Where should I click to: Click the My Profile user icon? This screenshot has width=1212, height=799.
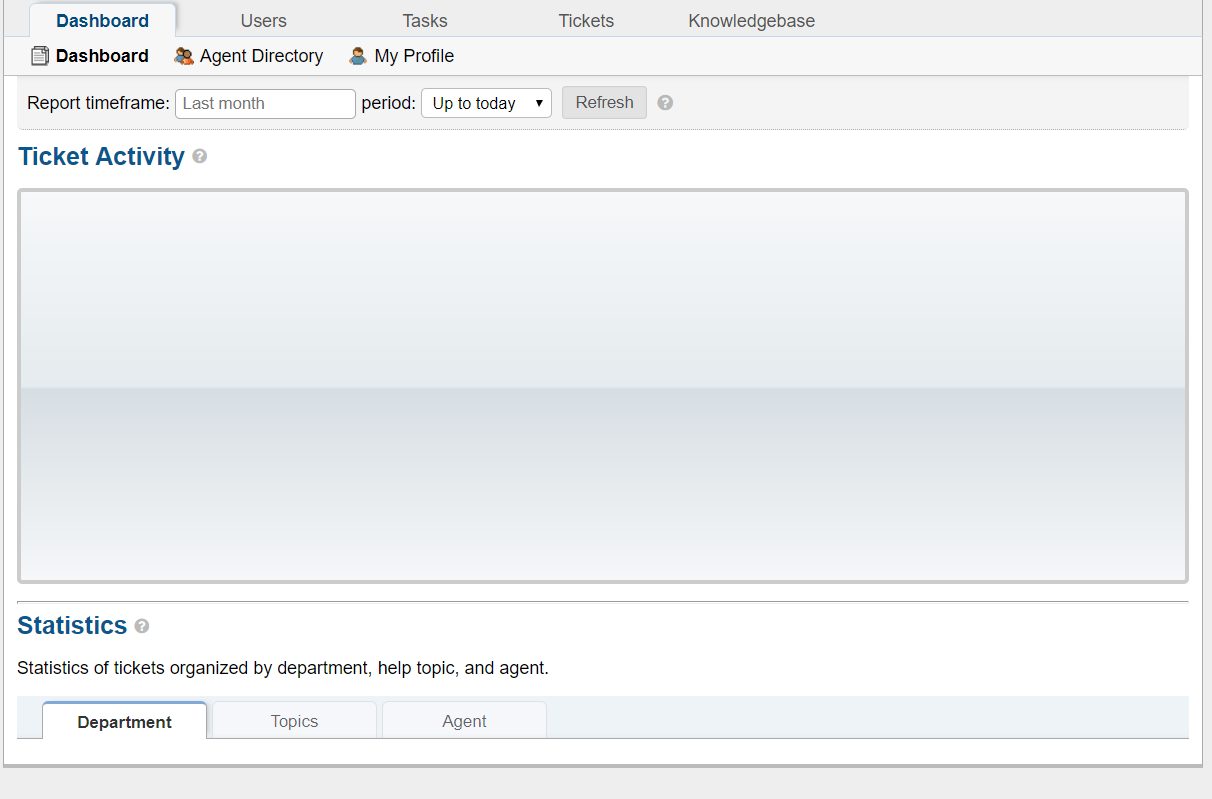point(358,56)
